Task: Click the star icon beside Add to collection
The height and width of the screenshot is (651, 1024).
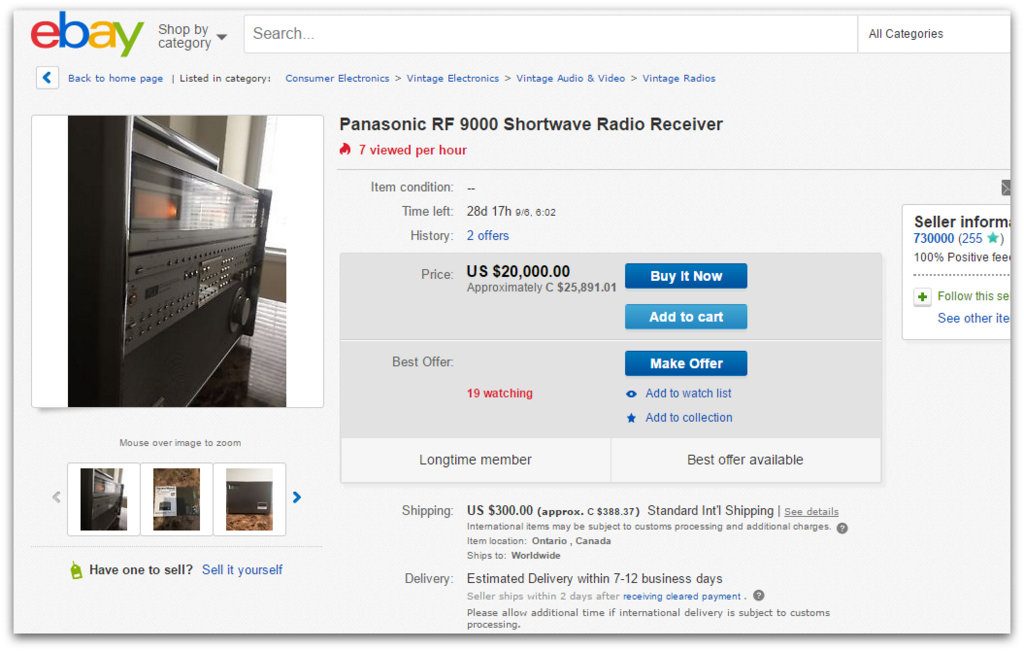Action: click(x=631, y=418)
